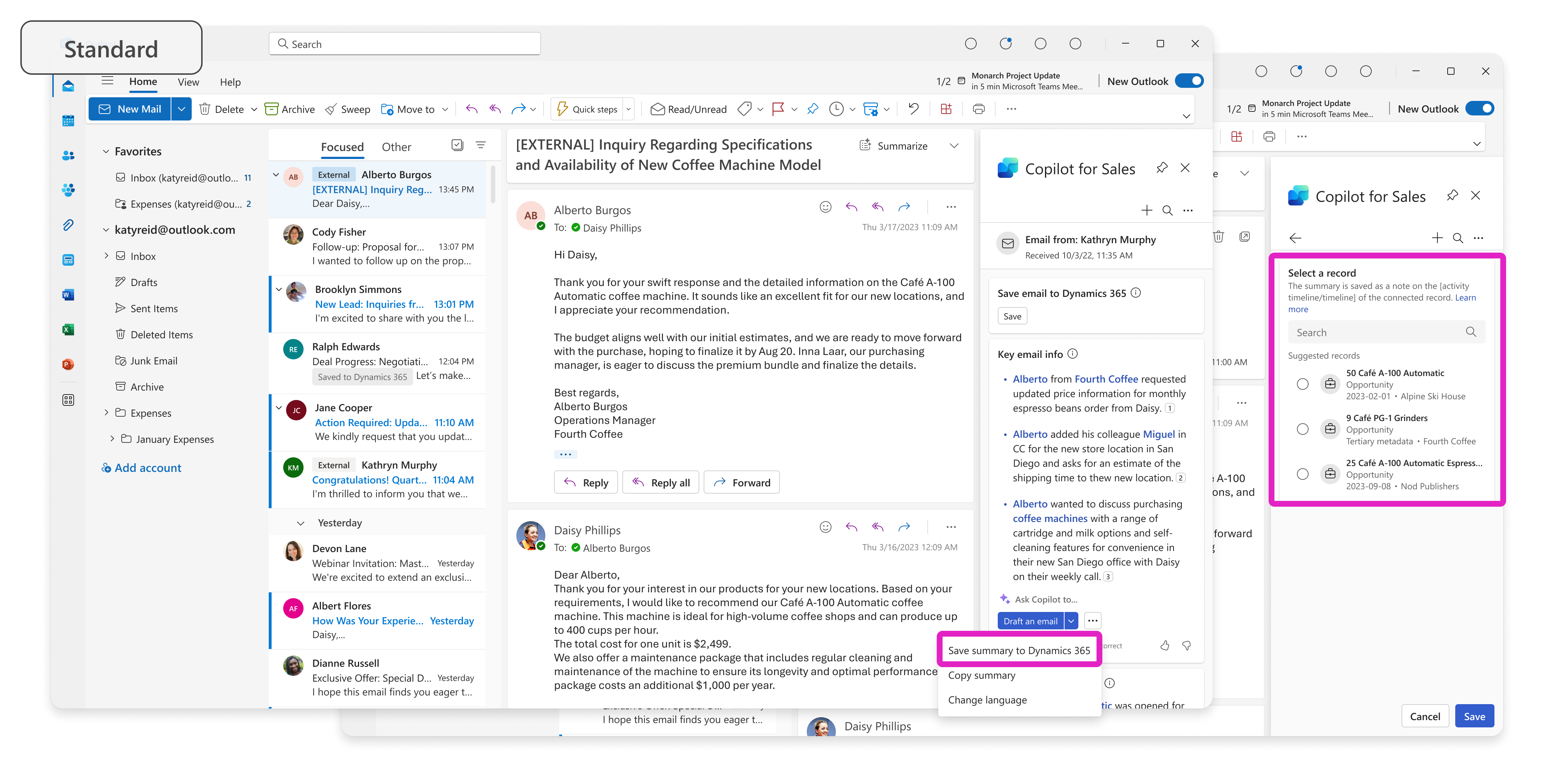Select the 9 Café PG-1 Grinders radio button
Viewport: 1554px width, 784px height.
pos(1302,429)
